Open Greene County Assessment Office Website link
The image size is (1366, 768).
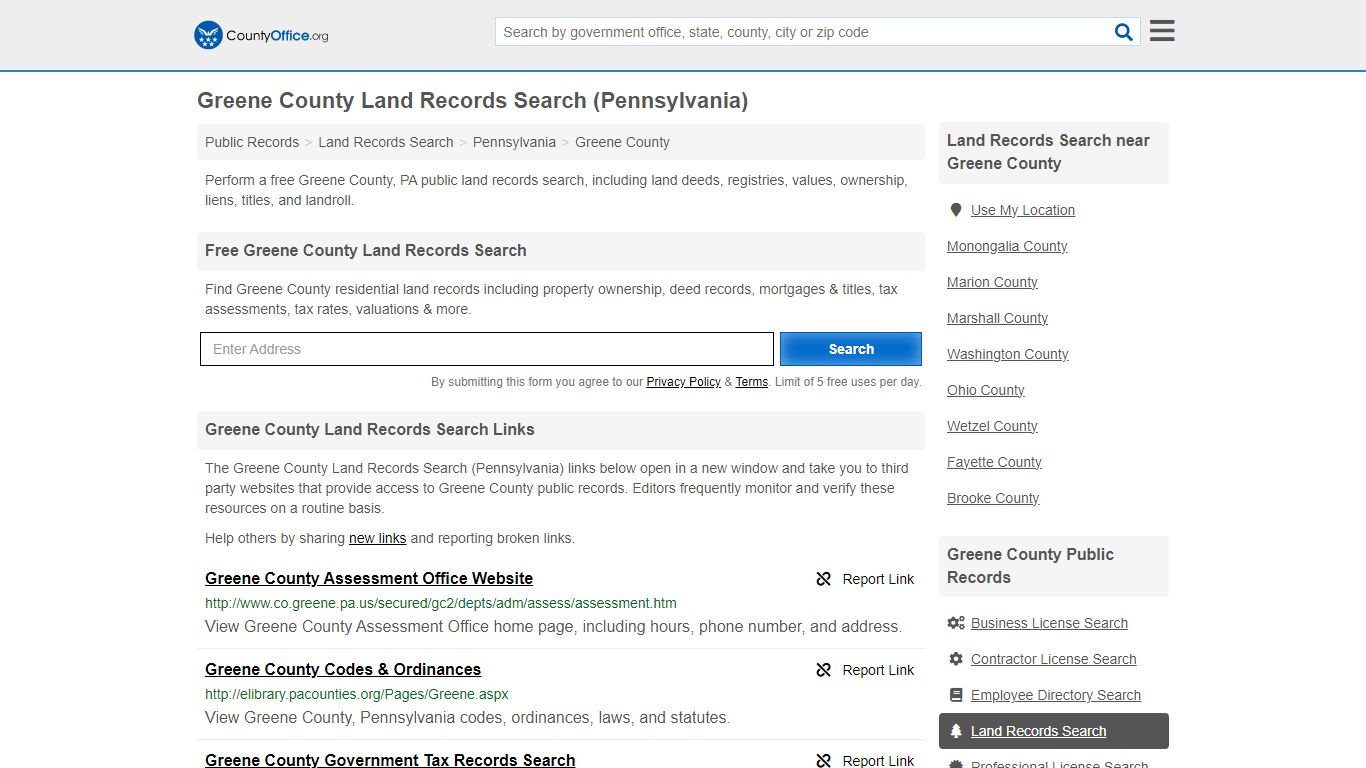coord(369,578)
